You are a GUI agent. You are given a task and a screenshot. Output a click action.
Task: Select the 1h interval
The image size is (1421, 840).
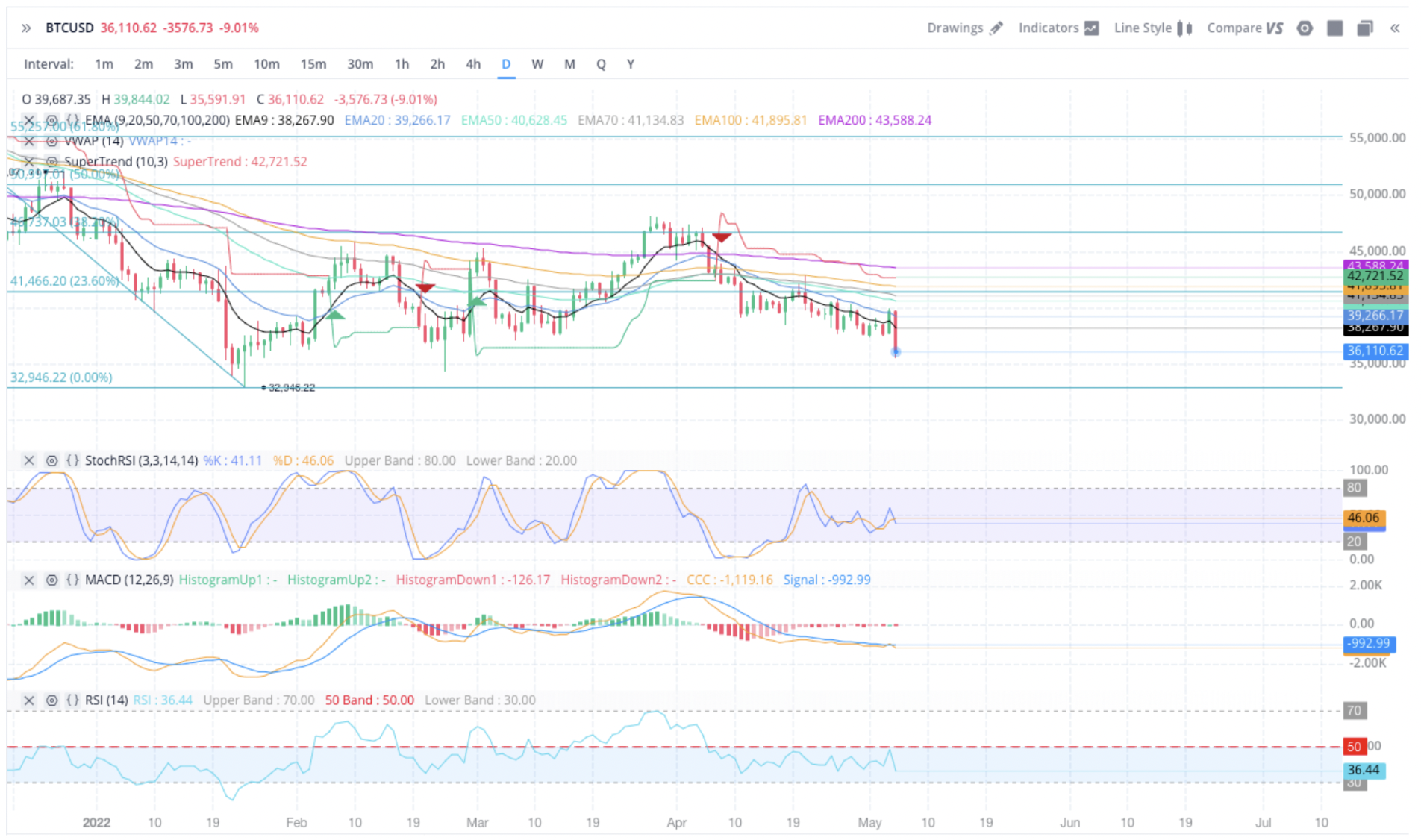(x=402, y=64)
